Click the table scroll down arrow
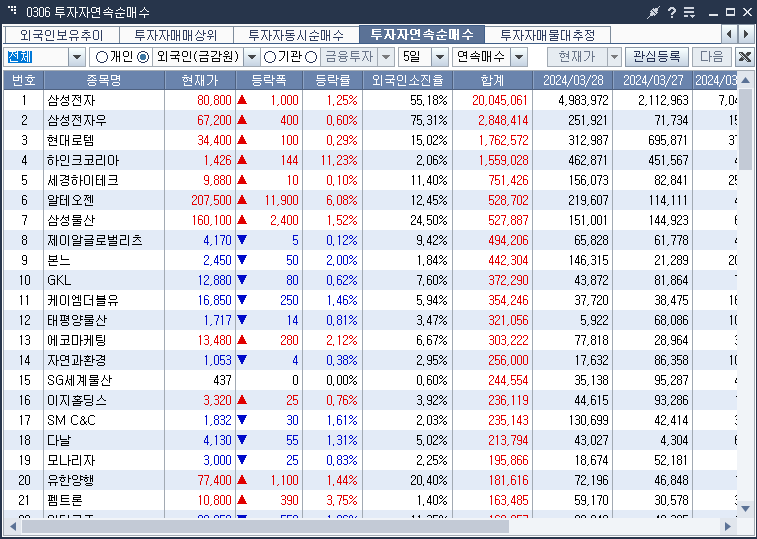The height and width of the screenshot is (539, 757). coord(745,509)
